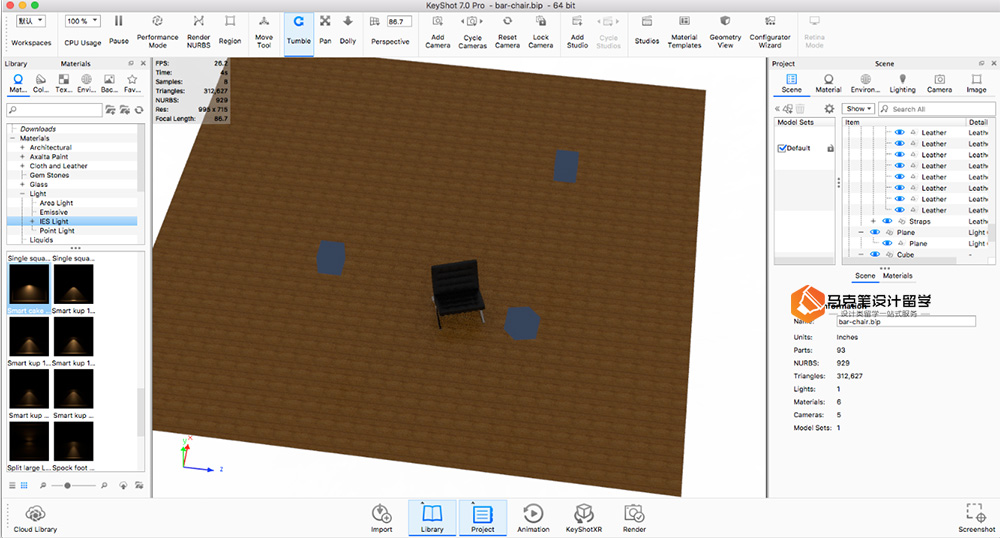The height and width of the screenshot is (538, 1000).
Task: Toggle Performance Mode
Action: click(158, 31)
